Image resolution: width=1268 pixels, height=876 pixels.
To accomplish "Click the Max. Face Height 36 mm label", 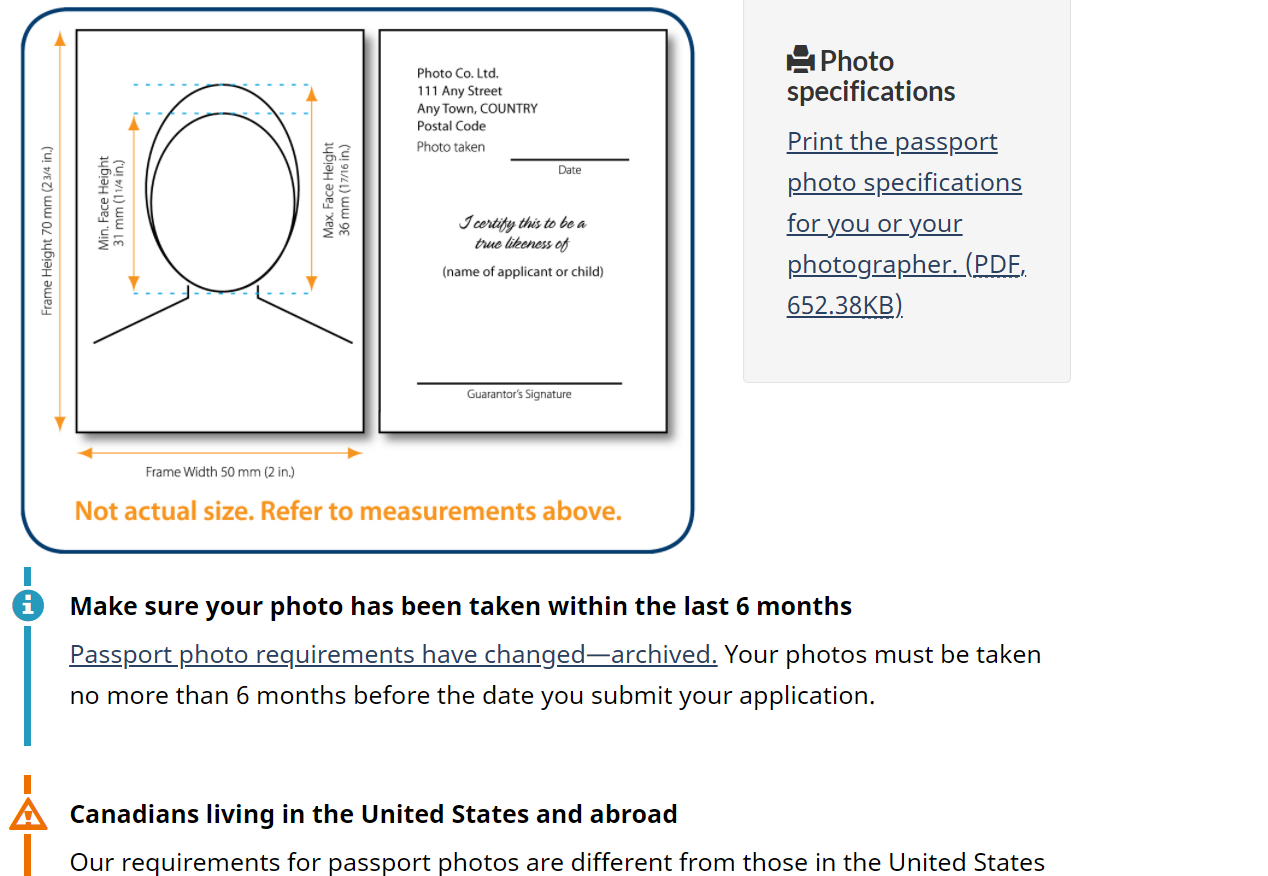I will coord(336,190).
